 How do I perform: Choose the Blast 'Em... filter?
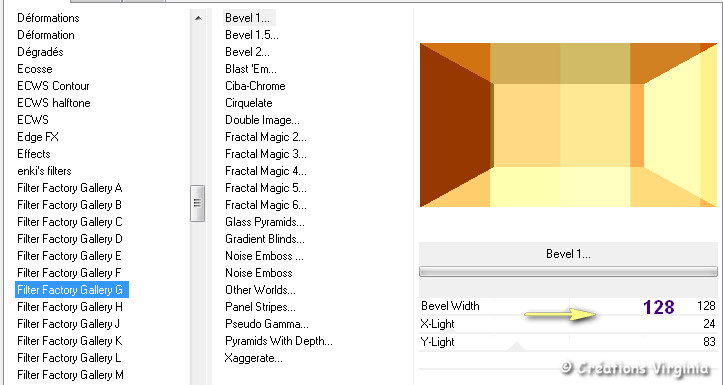coord(251,69)
